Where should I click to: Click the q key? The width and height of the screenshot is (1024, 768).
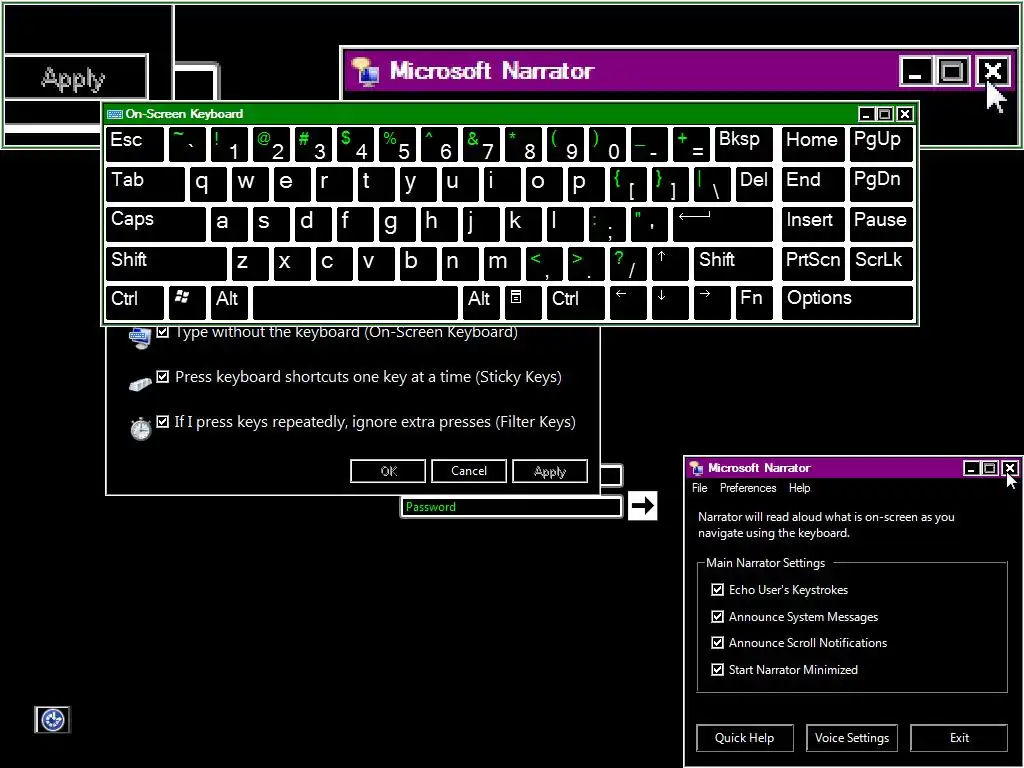(x=208, y=184)
